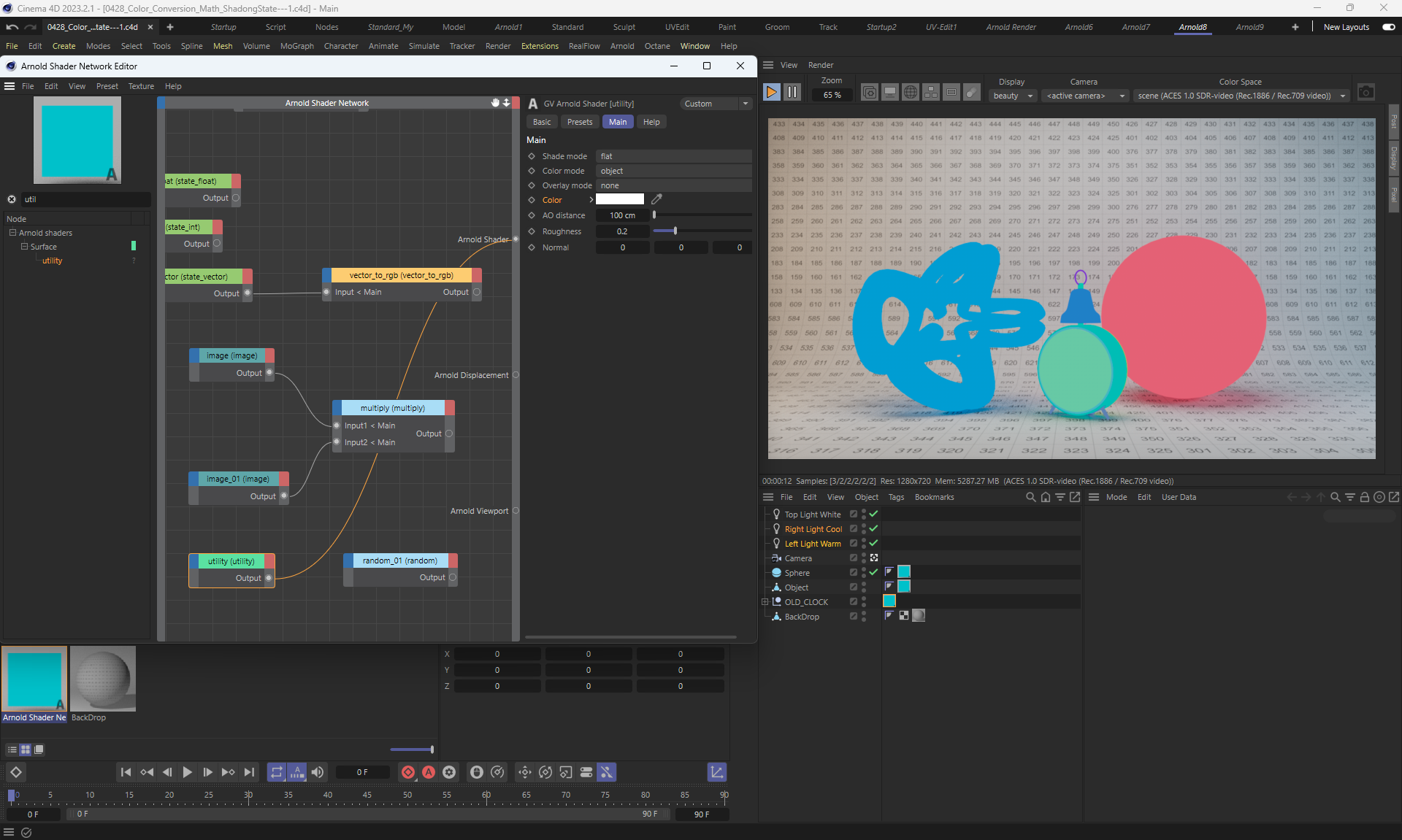The height and width of the screenshot is (840, 1402).
Task: Select the BackDrop material thumbnail
Action: point(103,679)
